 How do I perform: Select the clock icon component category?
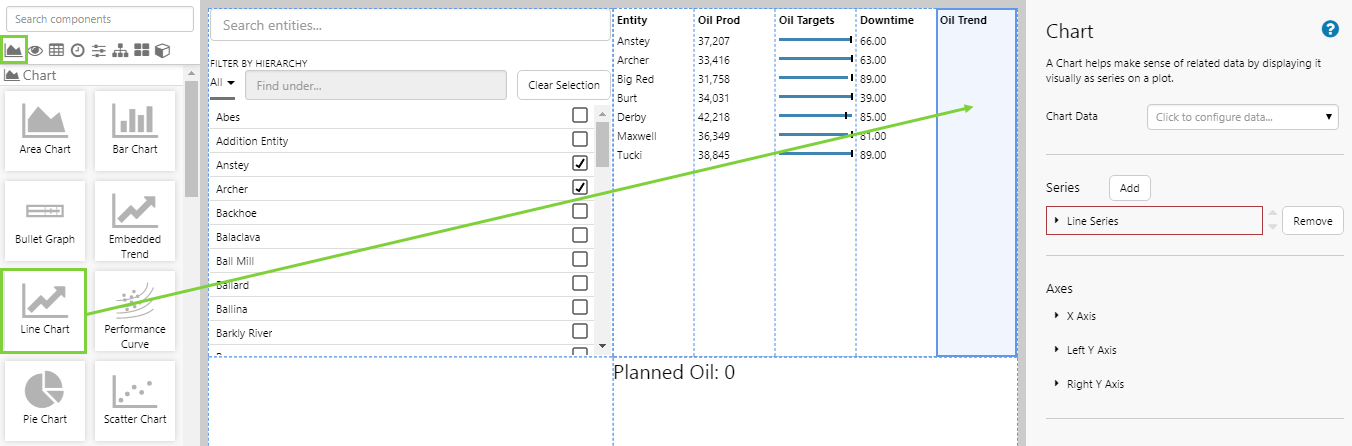click(x=77, y=50)
